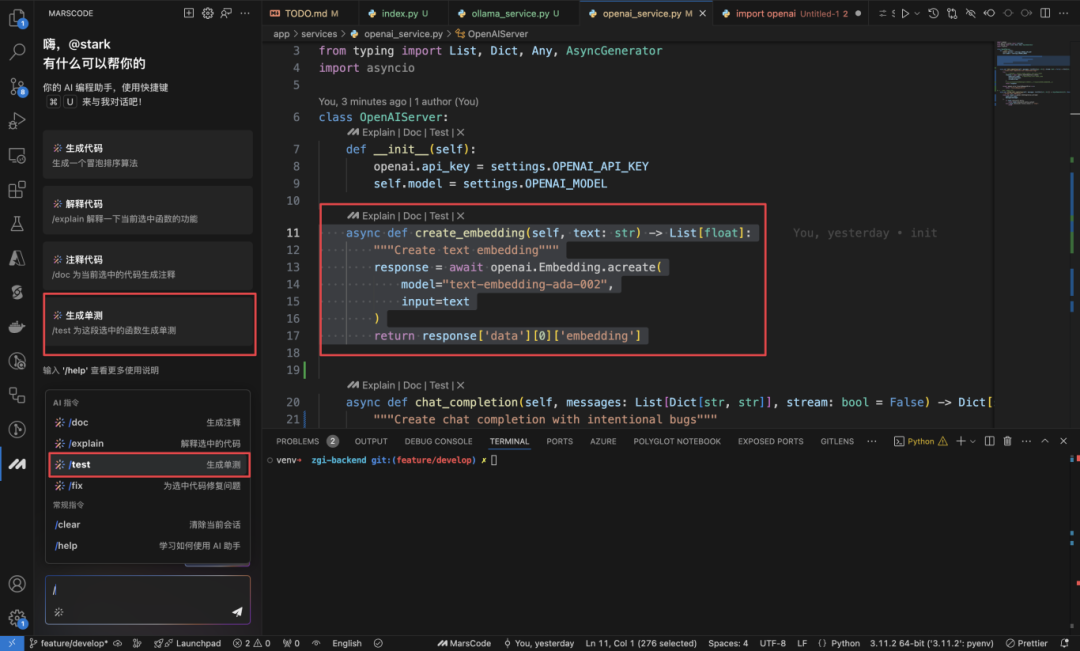The image size is (1080, 651).
Task: Split the editor to the right
Action: [x=1045, y=13]
